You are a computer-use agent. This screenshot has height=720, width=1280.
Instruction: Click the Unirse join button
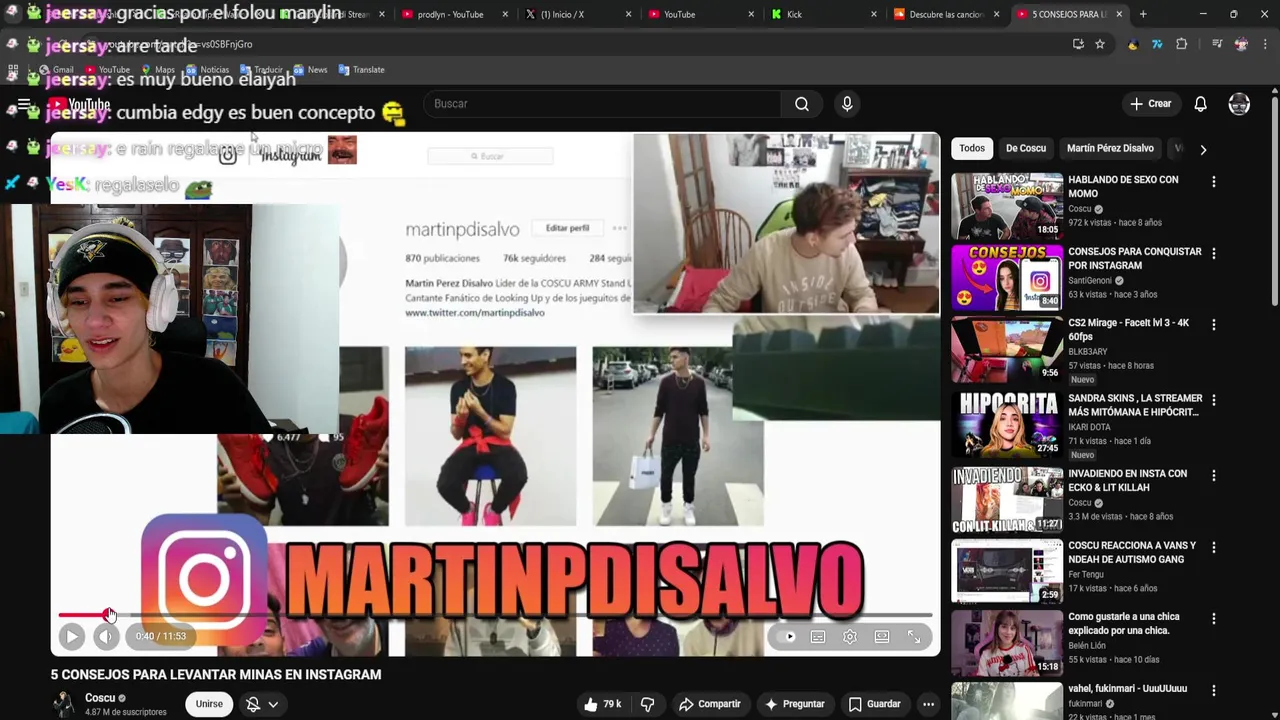(209, 704)
